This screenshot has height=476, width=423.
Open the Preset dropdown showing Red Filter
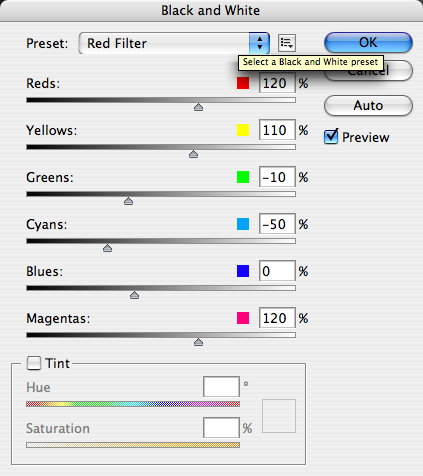[x=174, y=43]
